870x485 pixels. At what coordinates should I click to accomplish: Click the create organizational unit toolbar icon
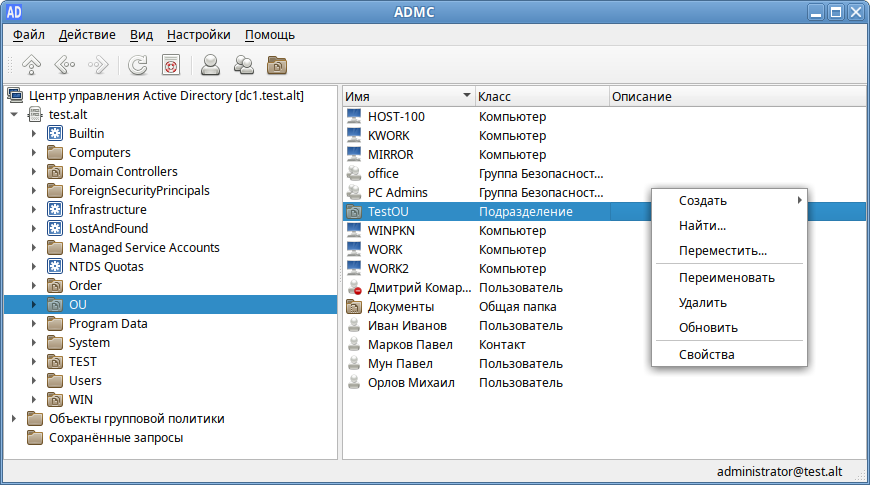point(277,65)
